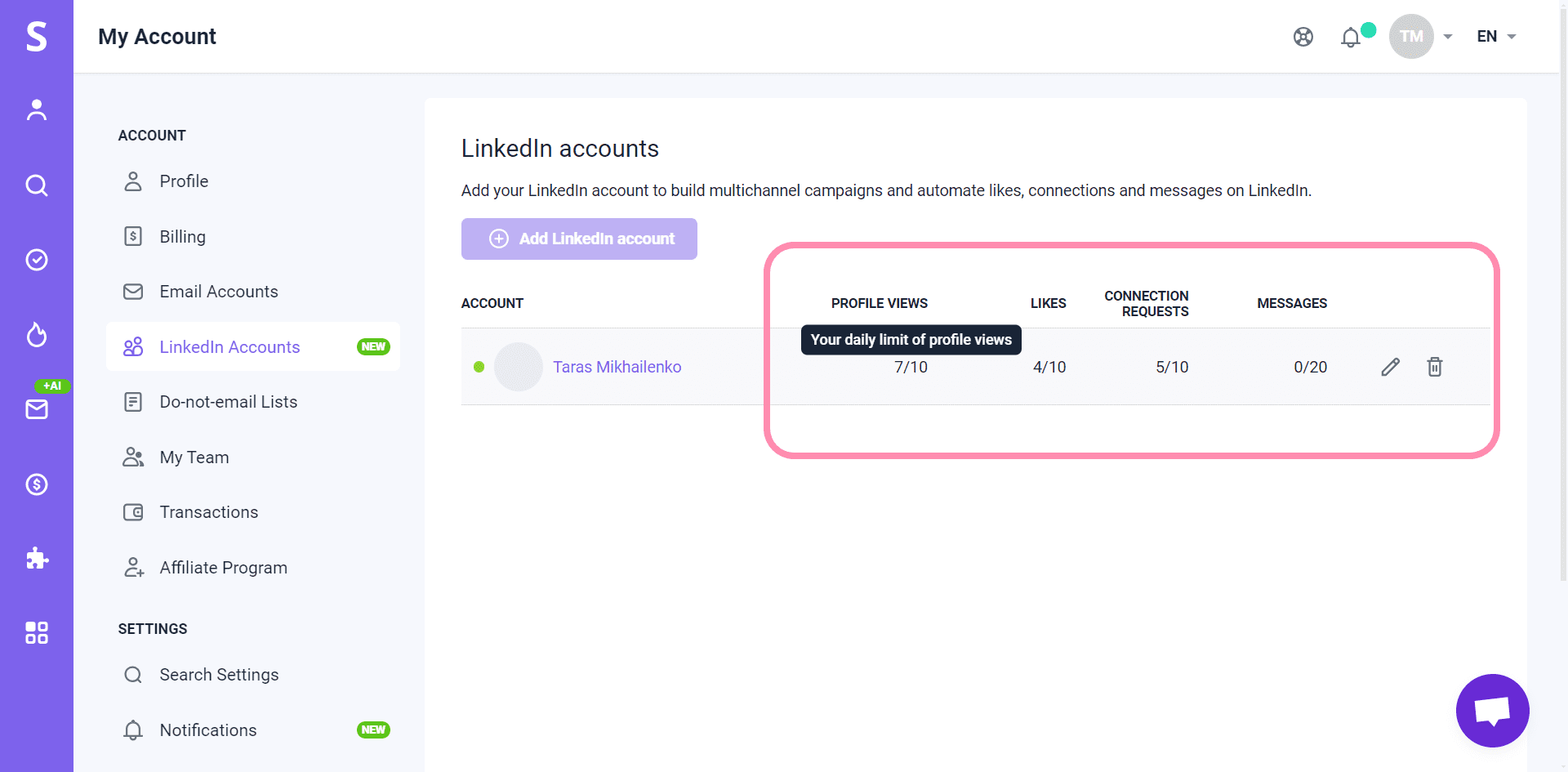Viewport: 1568px width, 772px height.
Task: Open the live chat bubble widget
Action: click(1492, 710)
